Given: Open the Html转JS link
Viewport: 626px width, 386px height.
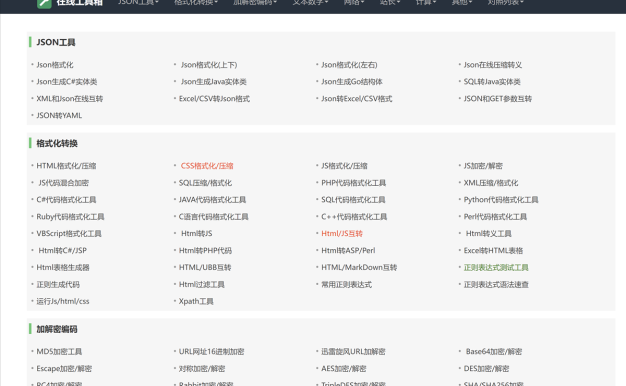Looking at the screenshot, I should pos(196,234).
